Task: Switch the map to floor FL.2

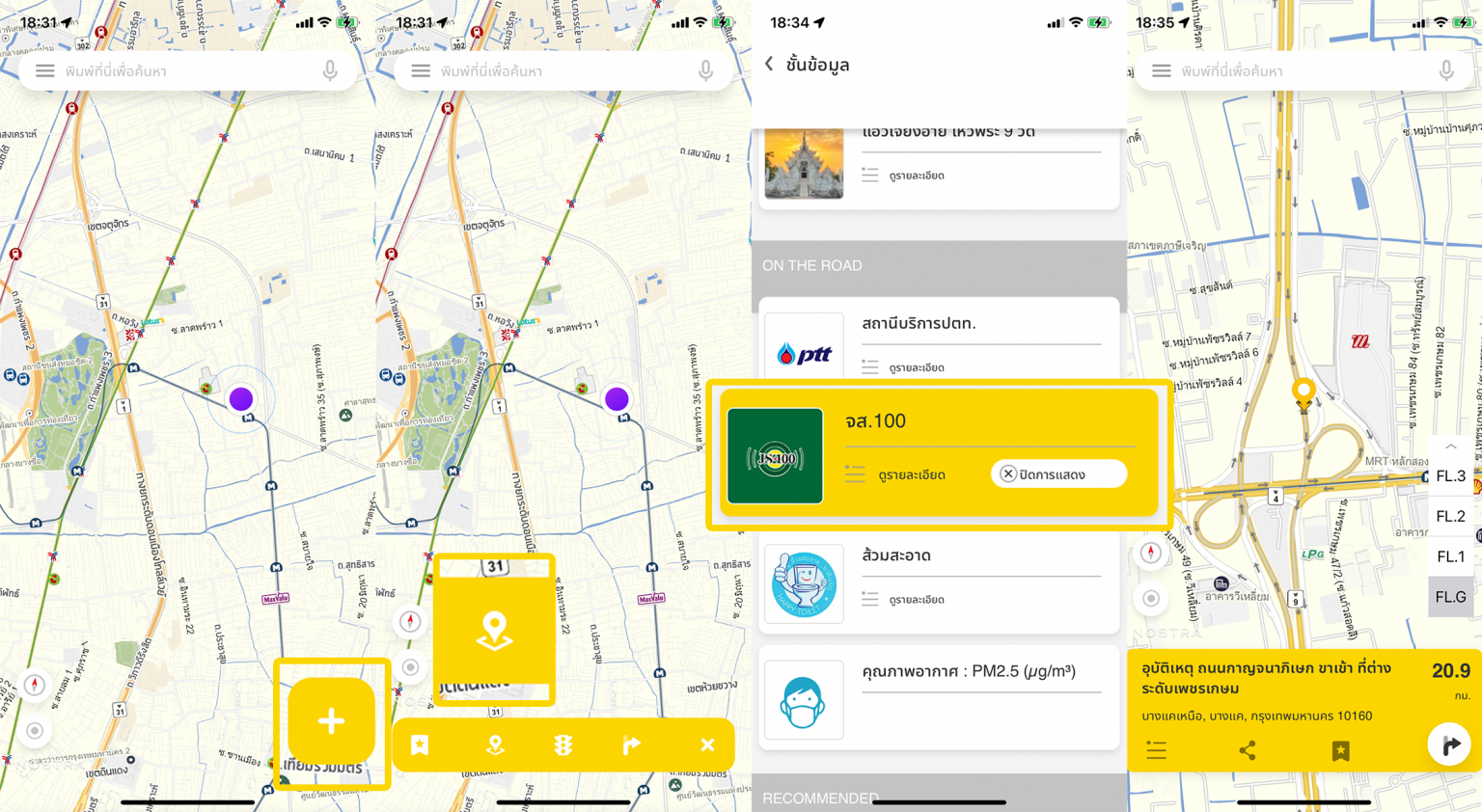Action: [x=1450, y=515]
